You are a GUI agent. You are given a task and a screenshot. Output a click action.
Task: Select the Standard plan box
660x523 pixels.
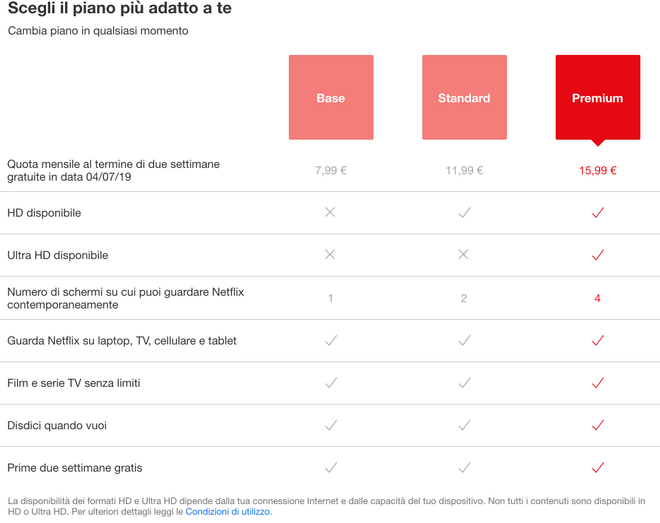point(464,97)
